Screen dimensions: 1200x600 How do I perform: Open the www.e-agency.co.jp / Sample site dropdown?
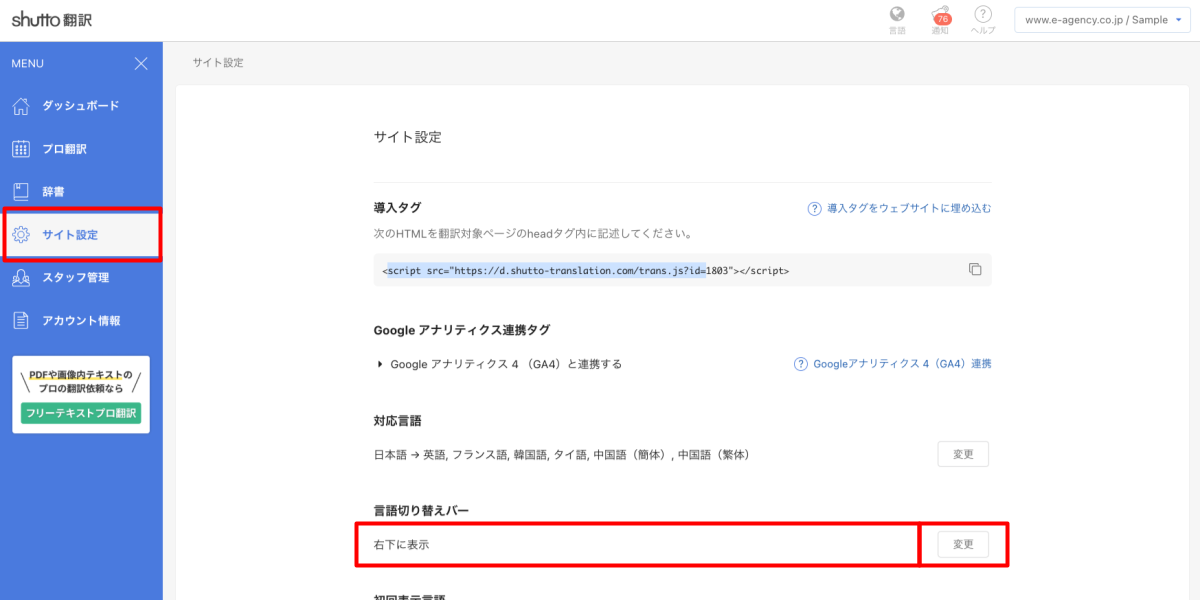click(1103, 20)
